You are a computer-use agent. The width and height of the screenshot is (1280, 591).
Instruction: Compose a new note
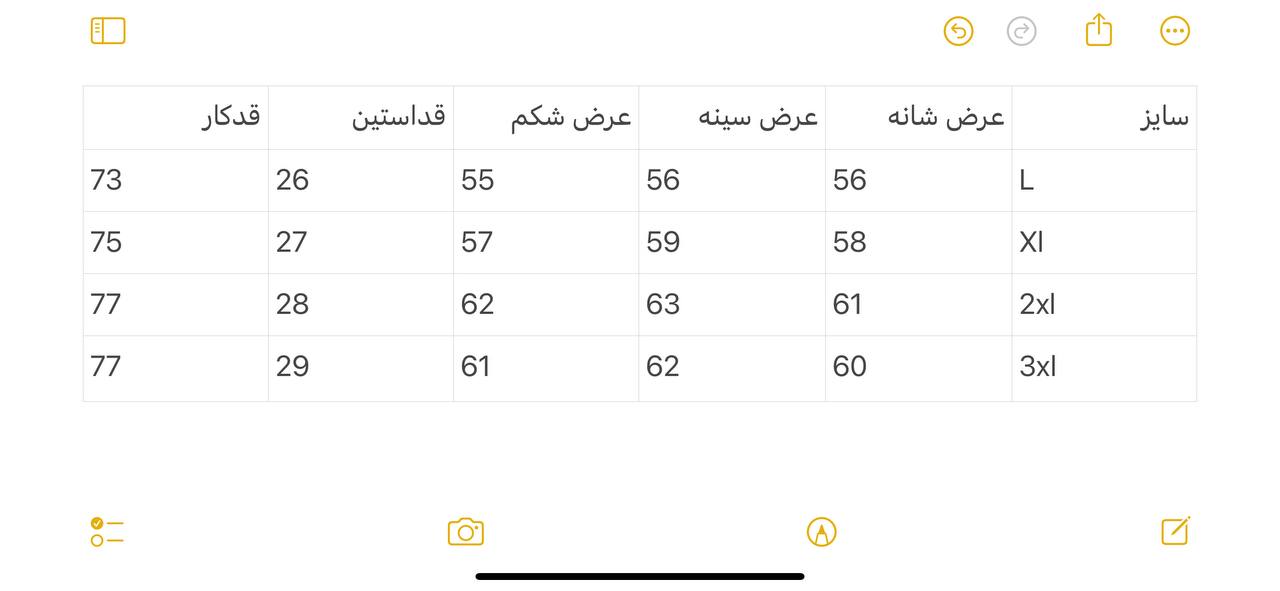coord(1176,531)
